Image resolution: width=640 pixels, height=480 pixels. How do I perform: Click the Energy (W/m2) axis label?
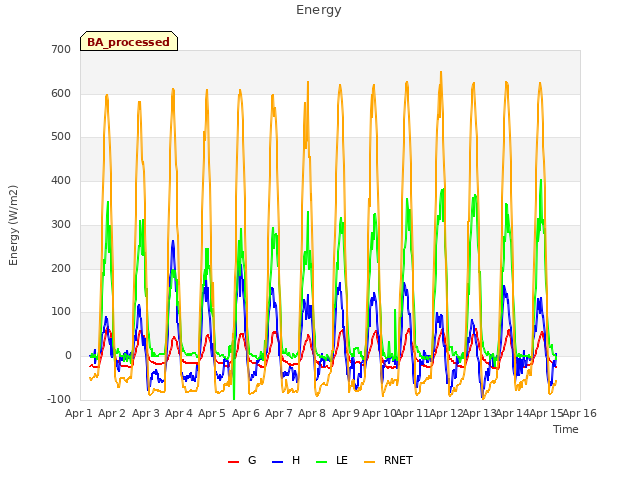tap(13, 225)
